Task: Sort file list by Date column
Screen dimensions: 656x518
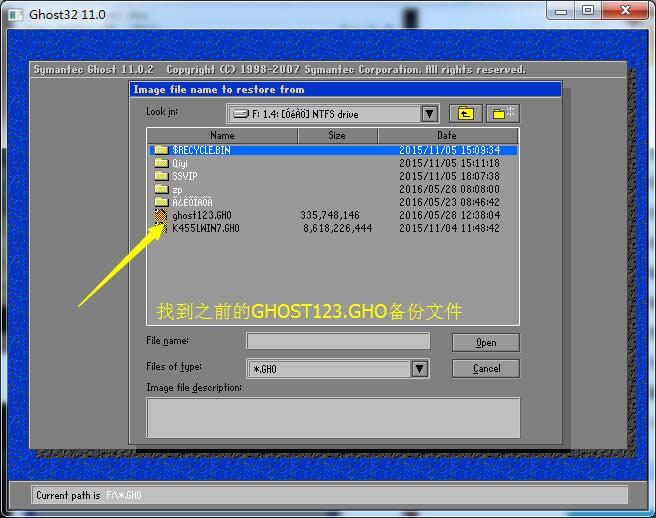Action: click(447, 135)
